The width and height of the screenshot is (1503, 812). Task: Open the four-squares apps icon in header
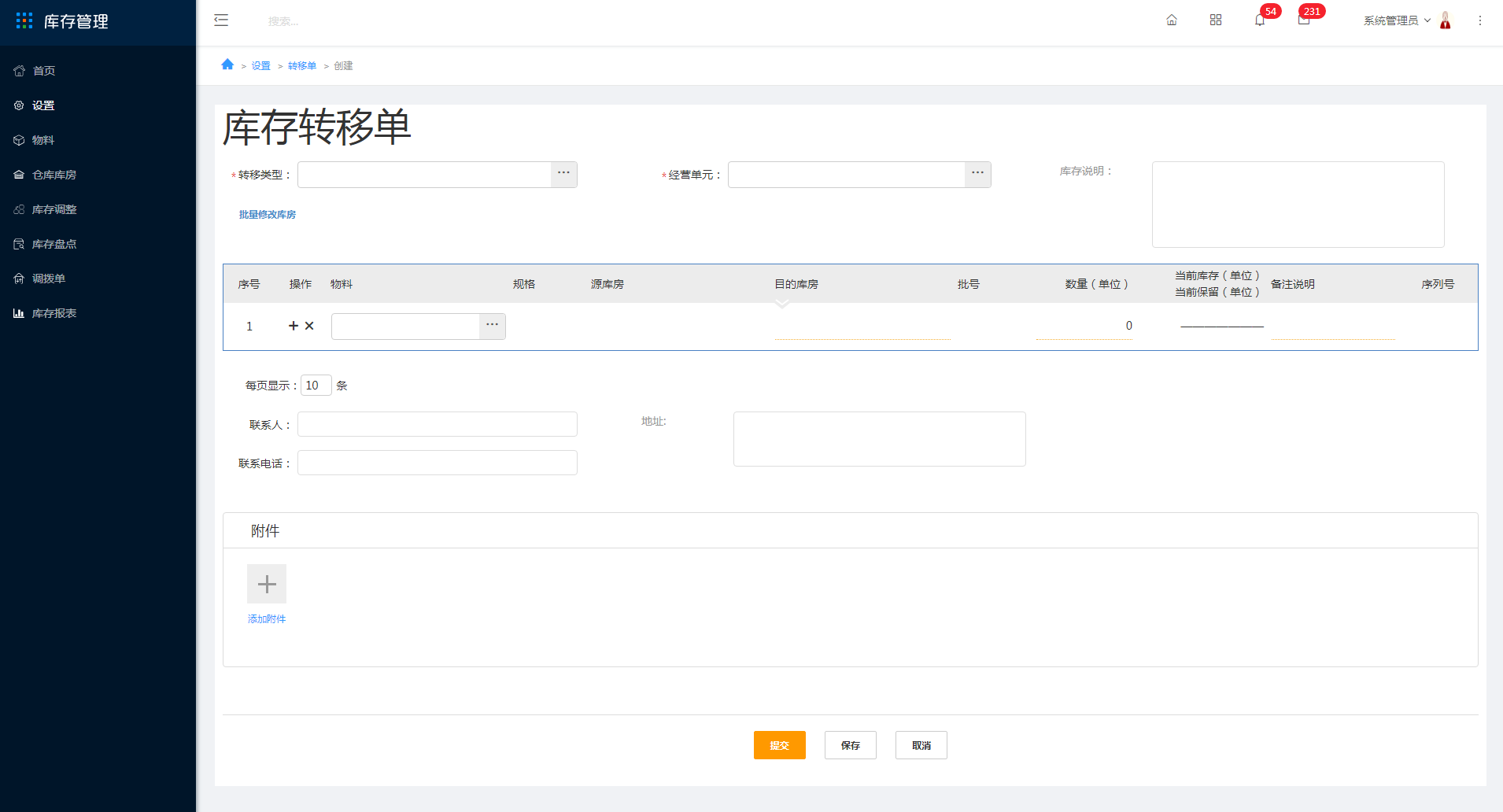(1216, 20)
